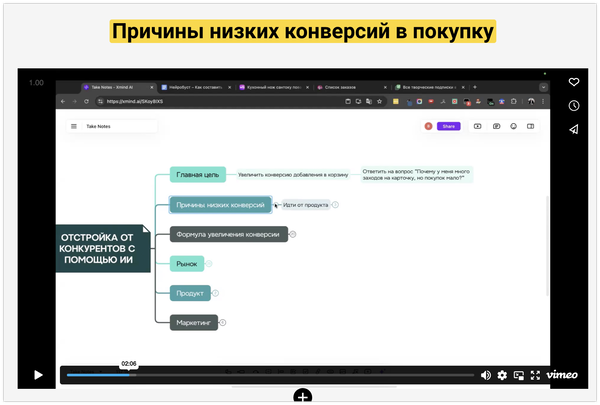
Task: Enter fullscreen video mode
Action: click(x=535, y=375)
